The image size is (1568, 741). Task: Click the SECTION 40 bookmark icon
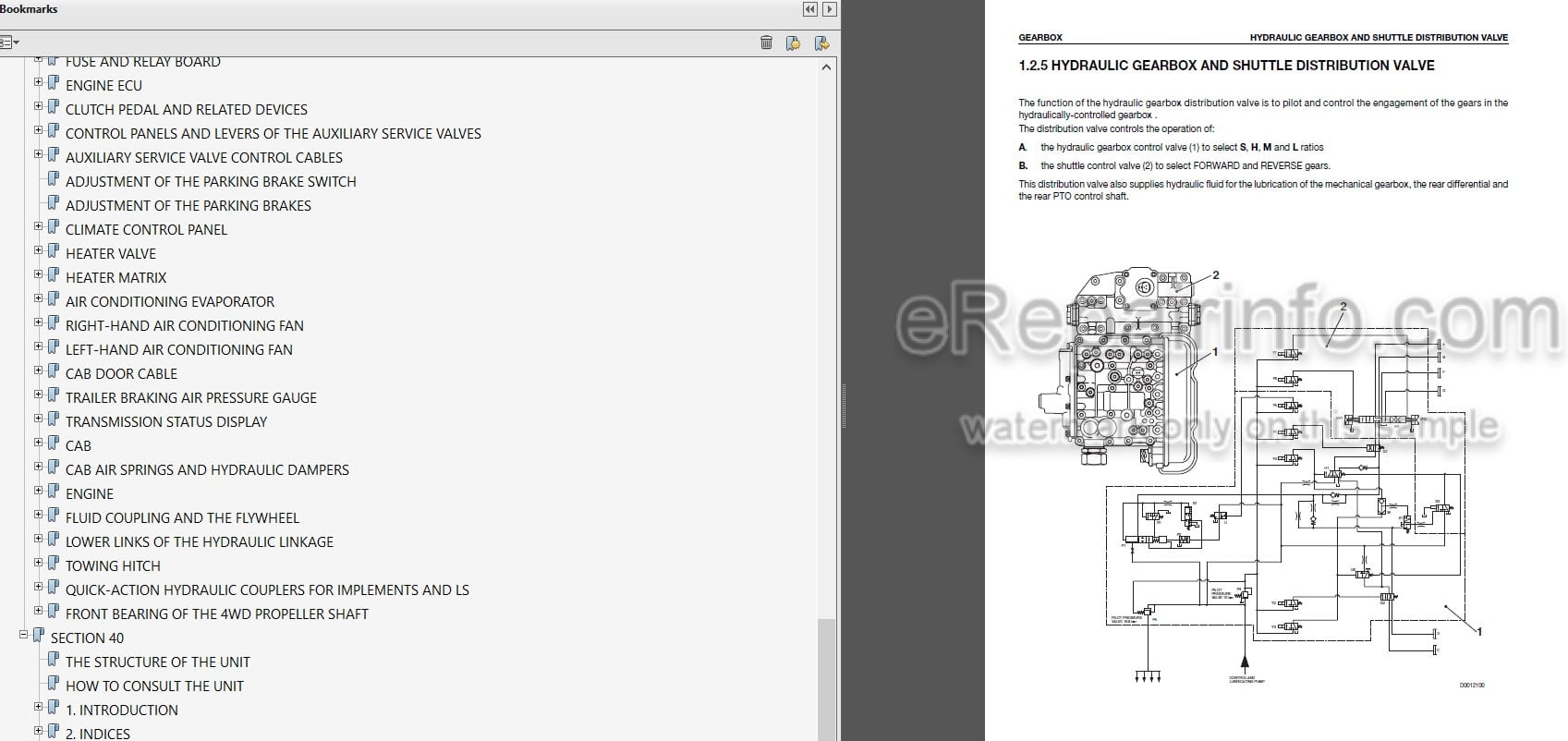[39, 636]
